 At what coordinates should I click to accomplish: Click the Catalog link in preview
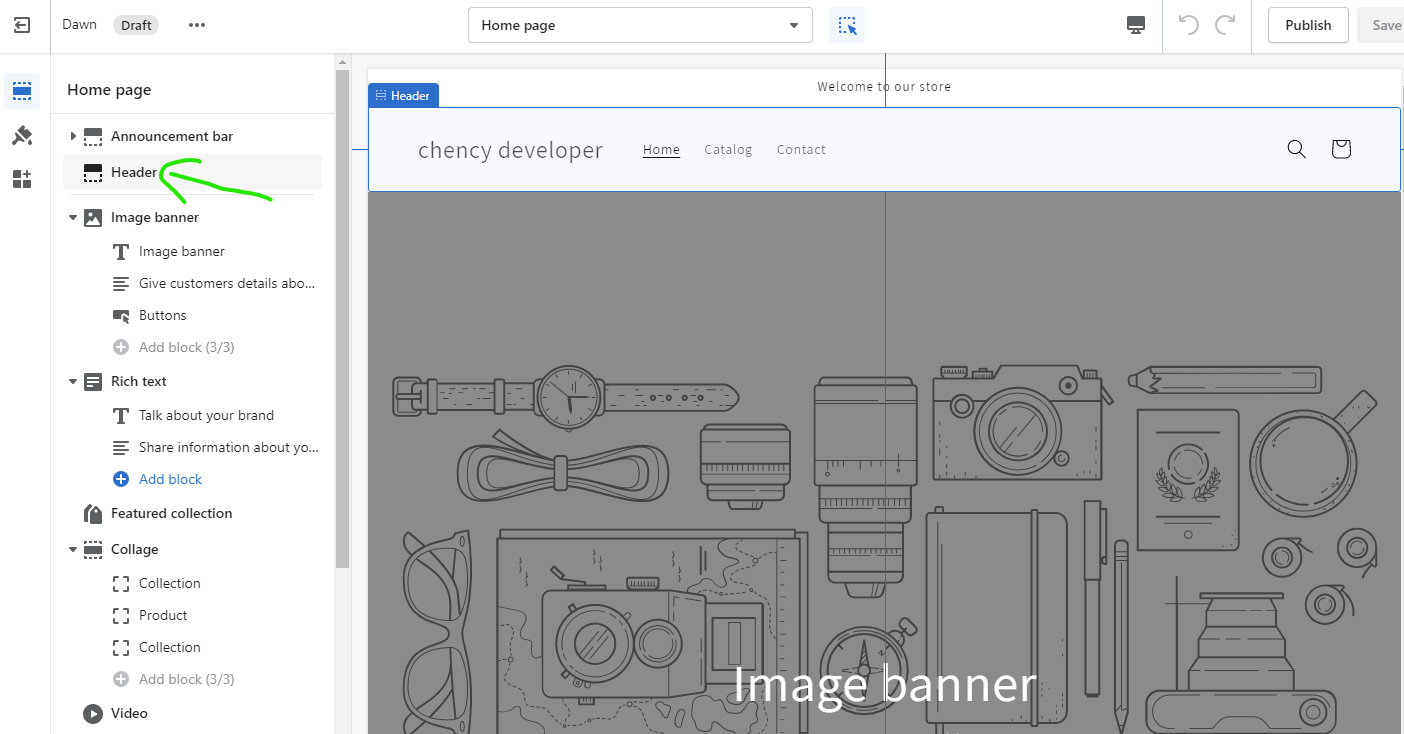pos(727,150)
